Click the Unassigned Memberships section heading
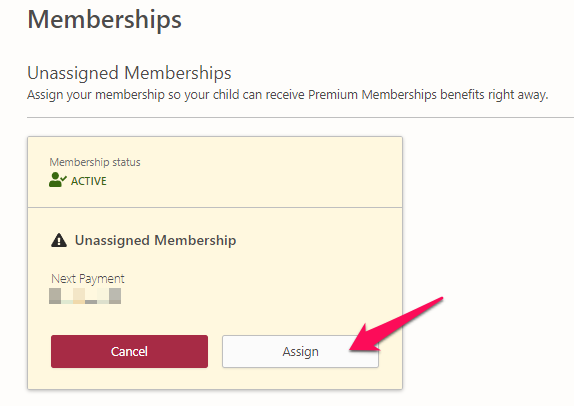Screen dimensions: 574x406 129,73
